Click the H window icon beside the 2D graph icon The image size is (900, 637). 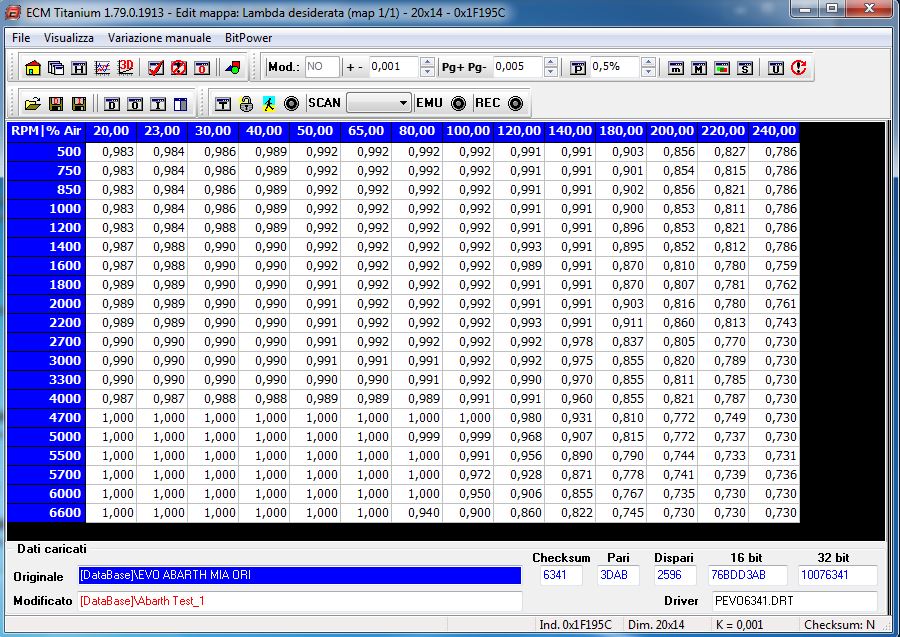click(x=79, y=68)
